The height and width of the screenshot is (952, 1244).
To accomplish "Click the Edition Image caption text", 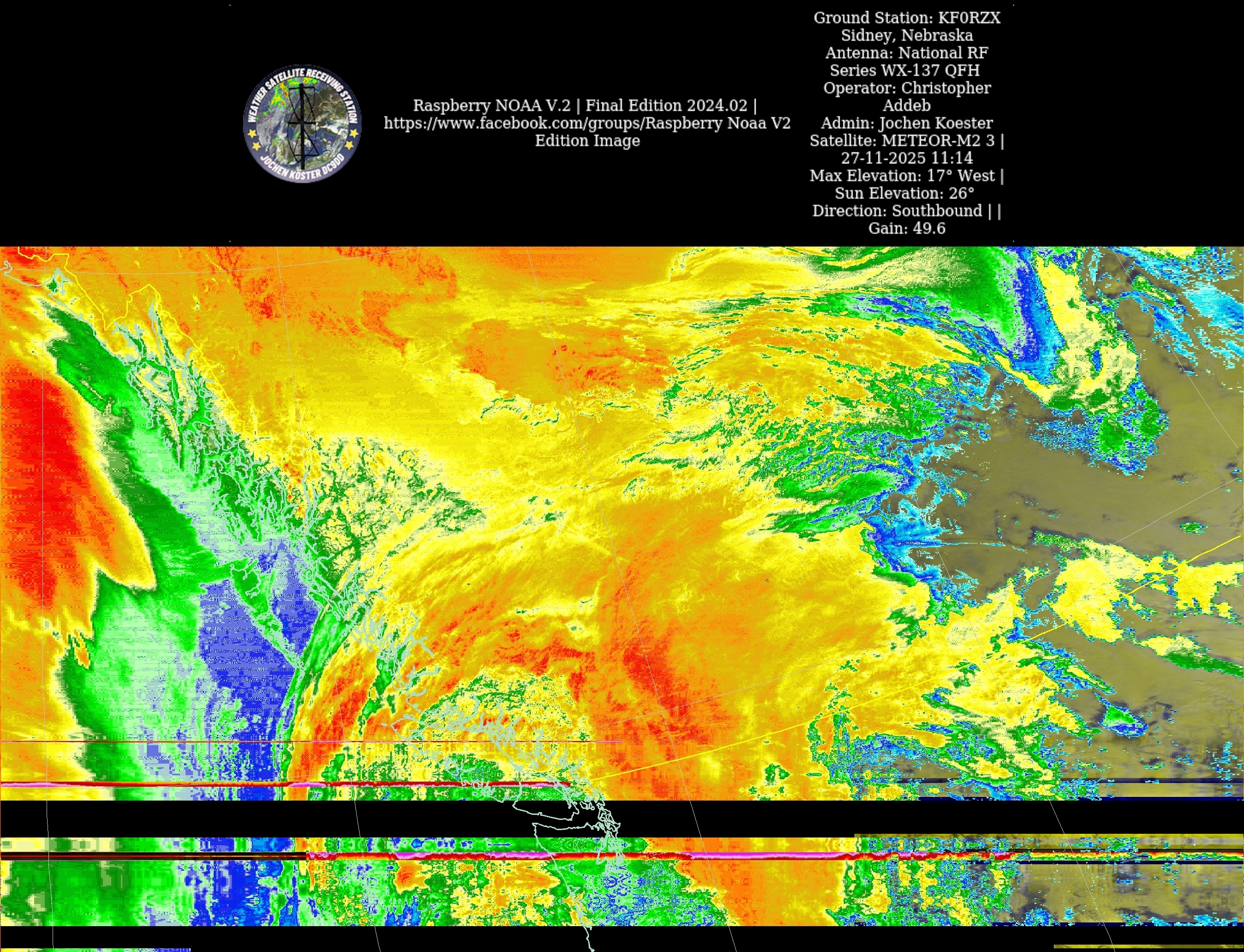I will (587, 140).
